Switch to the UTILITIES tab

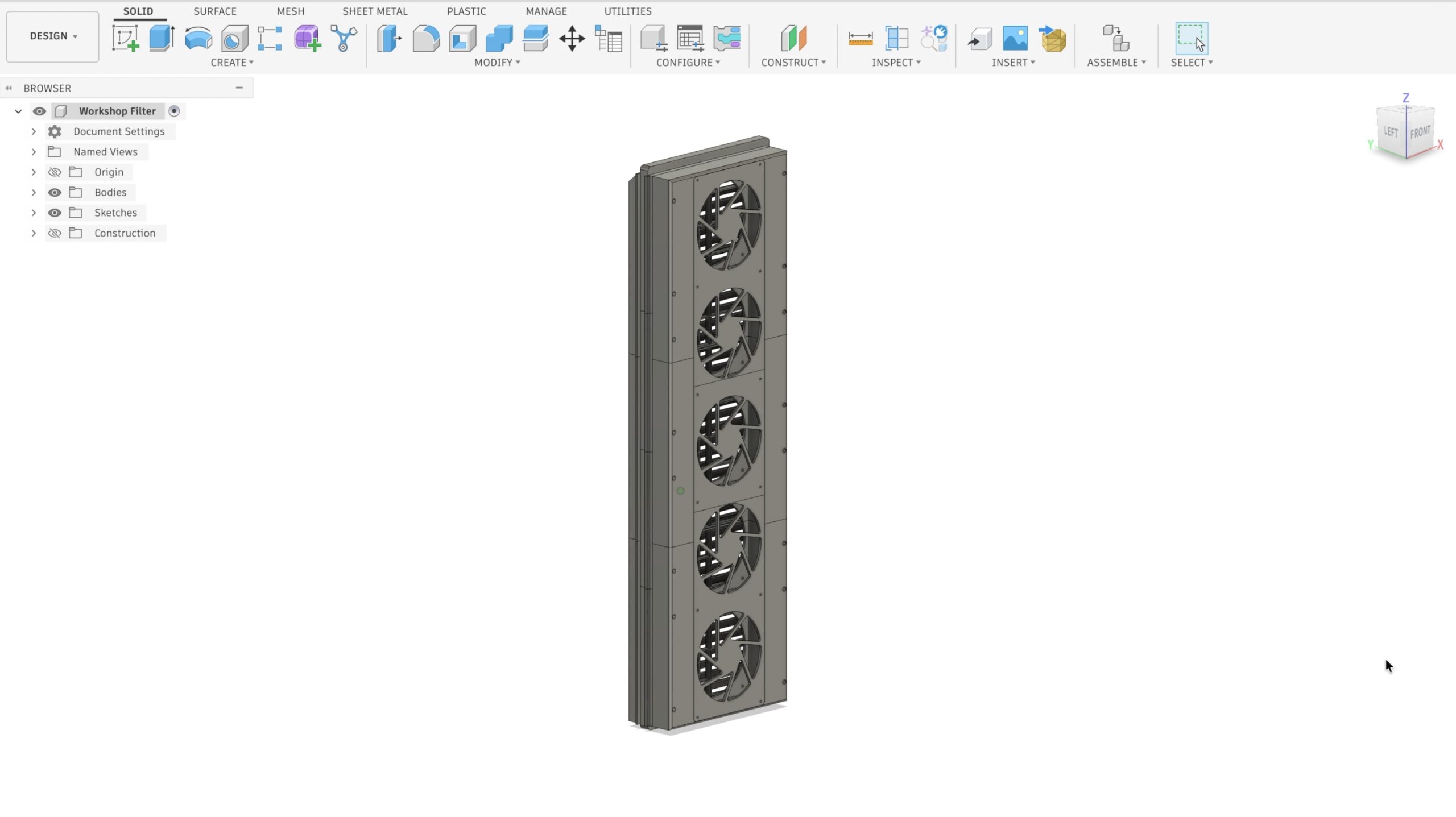pyautogui.click(x=628, y=11)
